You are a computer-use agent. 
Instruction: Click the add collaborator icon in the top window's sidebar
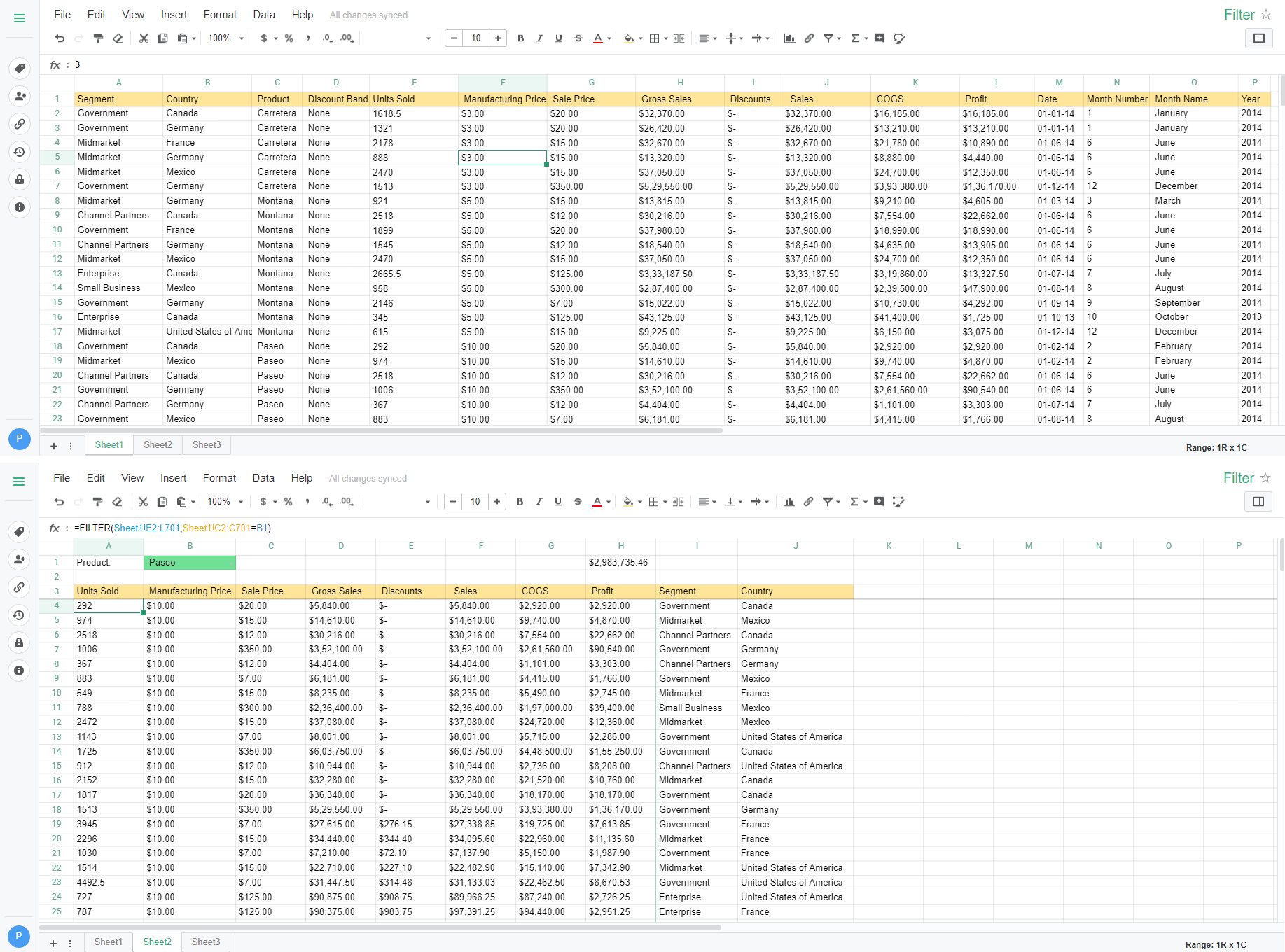tap(20, 96)
